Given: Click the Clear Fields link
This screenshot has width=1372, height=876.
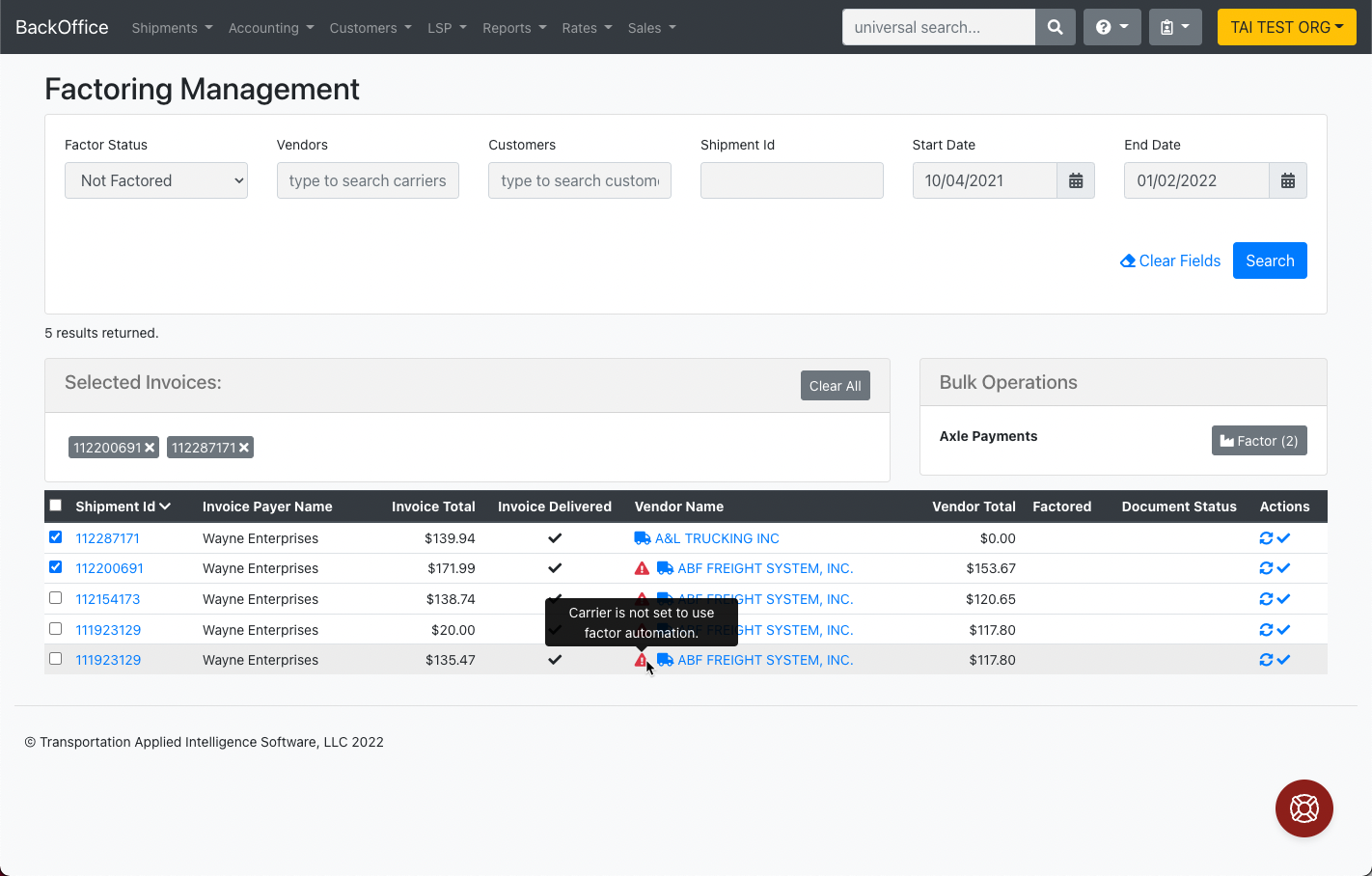Looking at the screenshot, I should (1169, 260).
